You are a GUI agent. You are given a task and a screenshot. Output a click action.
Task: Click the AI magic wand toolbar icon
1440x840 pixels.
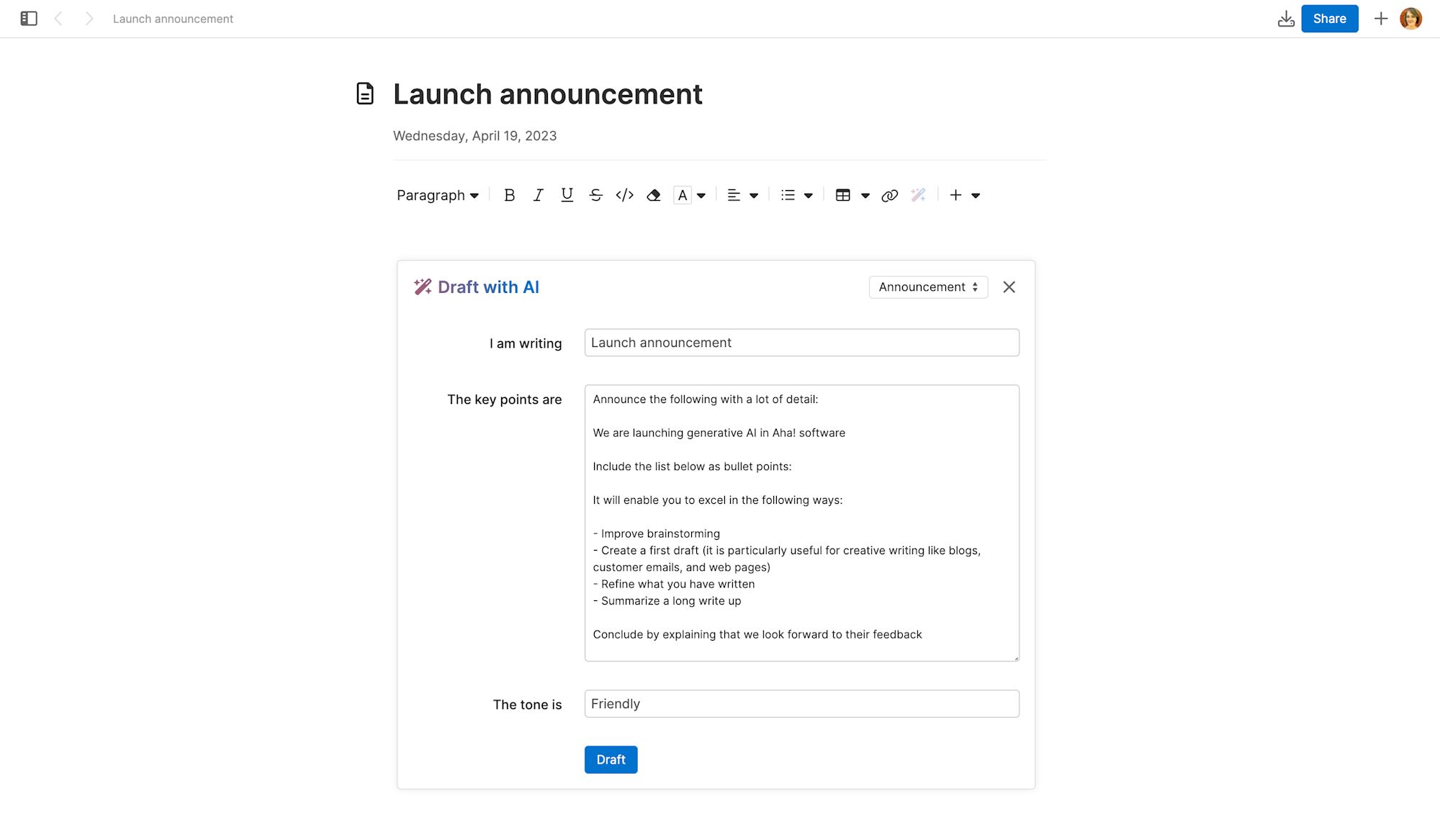[x=918, y=195]
